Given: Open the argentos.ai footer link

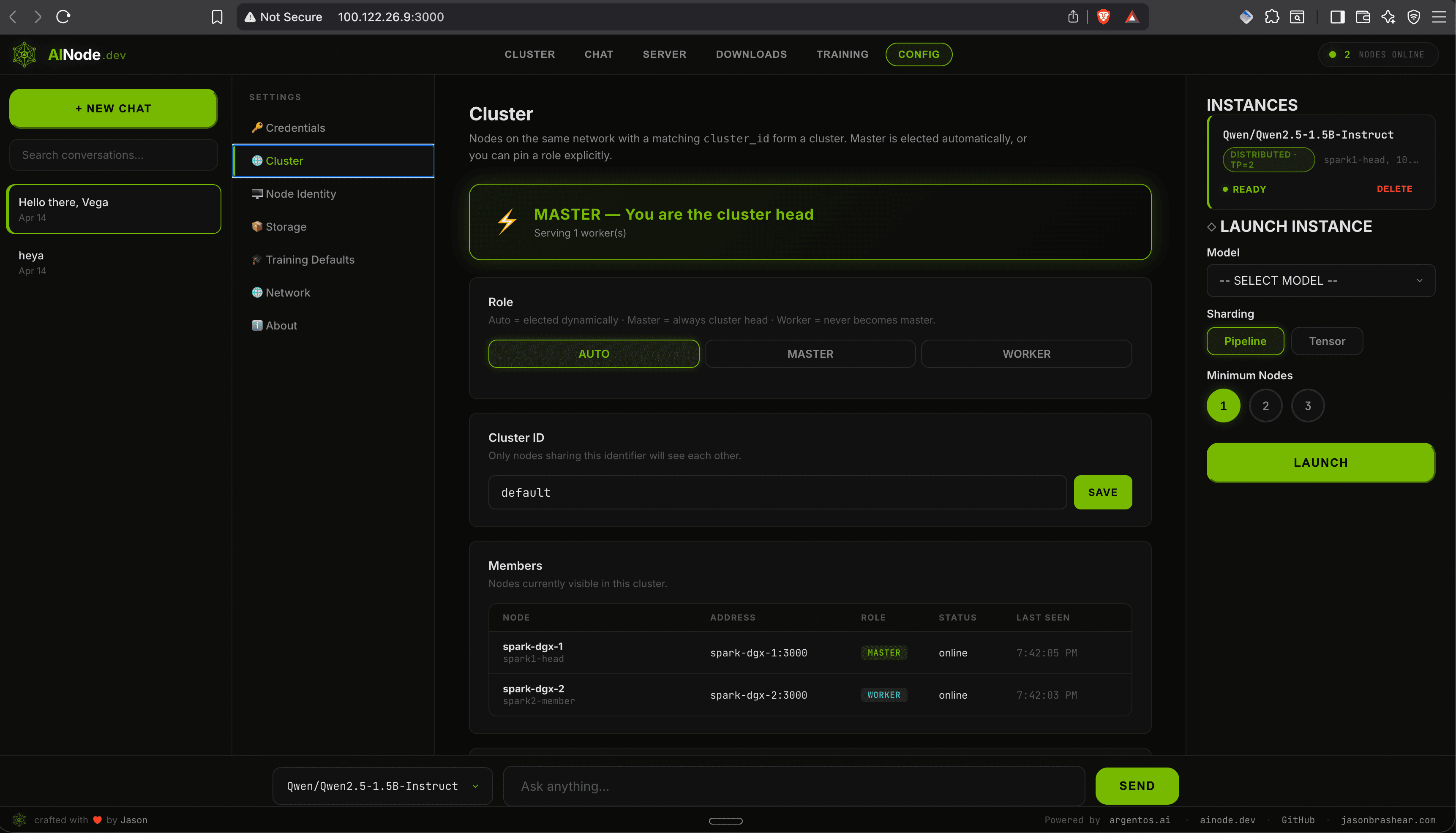Looking at the screenshot, I should 1140,820.
